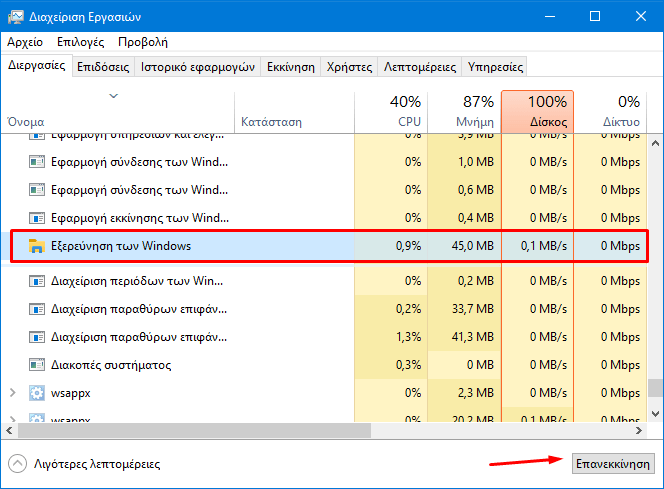This screenshot has height=489, width=664.
Task: Click the 45,0 MB memory value
Action: (x=473, y=246)
